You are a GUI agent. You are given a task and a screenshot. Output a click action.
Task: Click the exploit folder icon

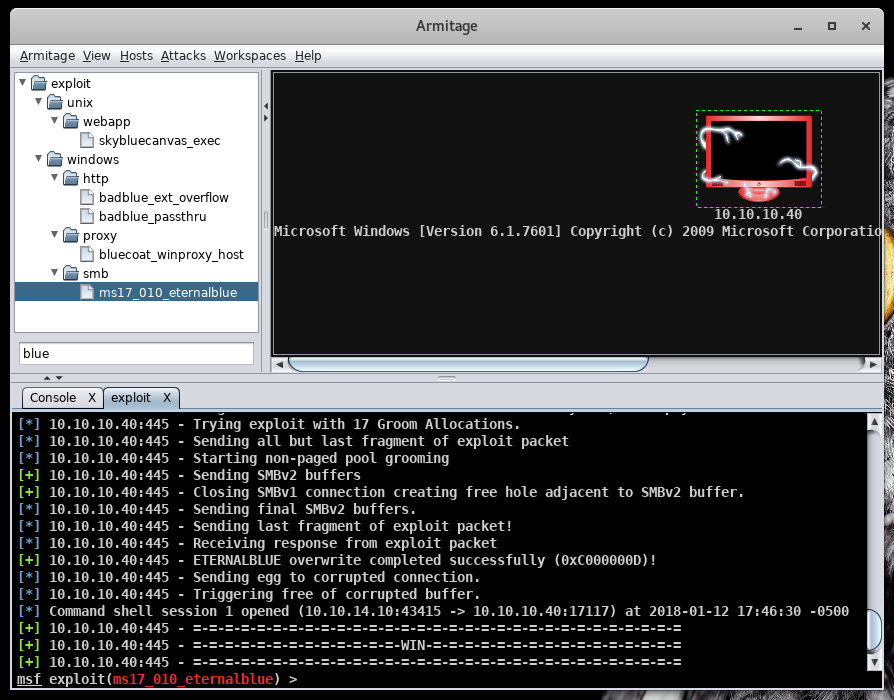(x=39, y=83)
